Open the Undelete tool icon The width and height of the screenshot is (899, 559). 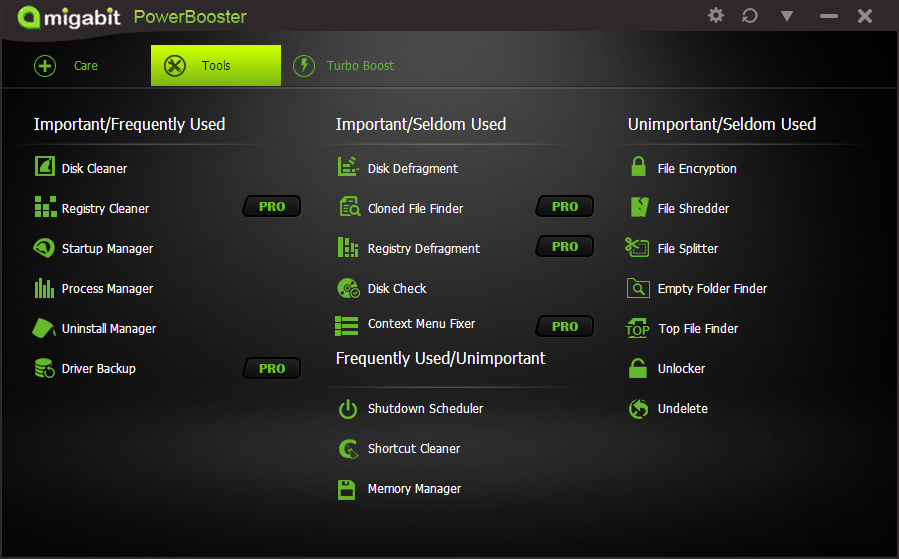638,408
